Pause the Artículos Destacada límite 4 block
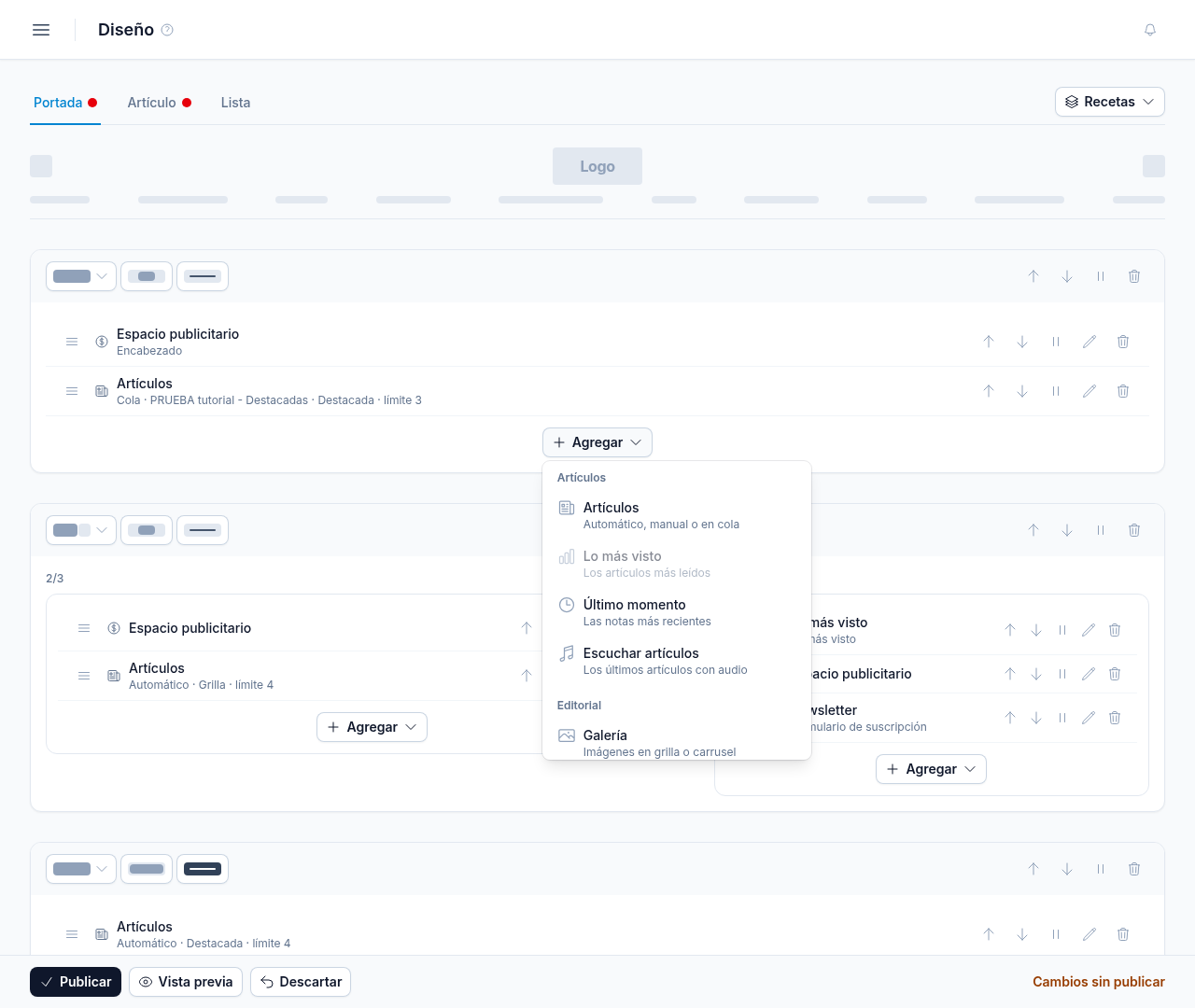 tap(1056, 934)
